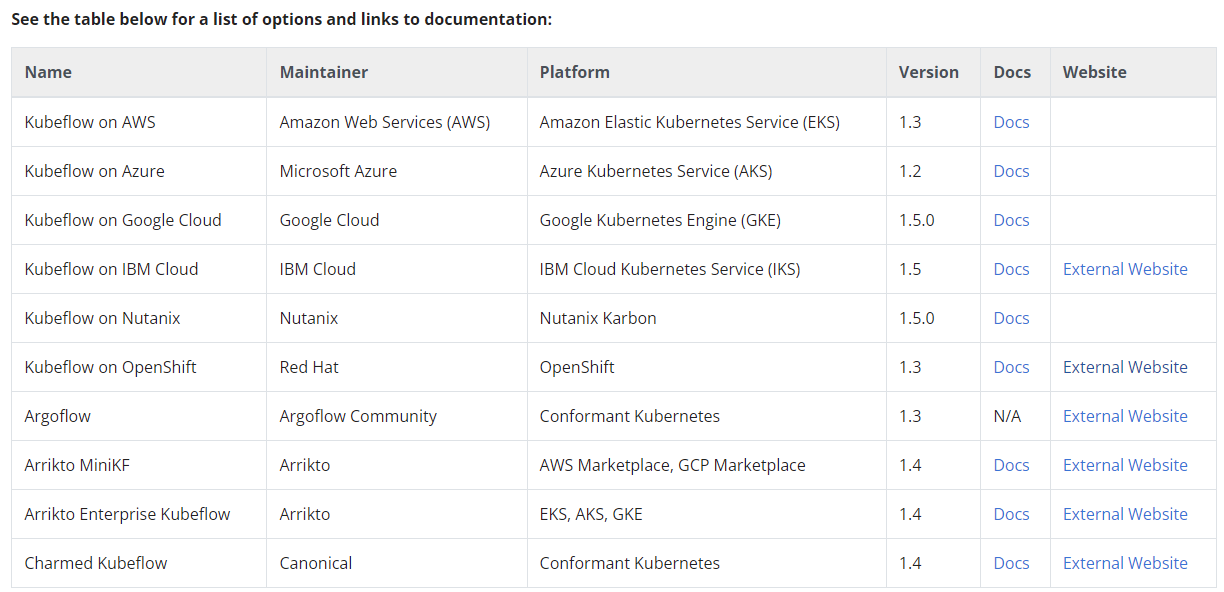
Task: Visit External Website for Arrikto MiniKF
Action: point(1125,465)
